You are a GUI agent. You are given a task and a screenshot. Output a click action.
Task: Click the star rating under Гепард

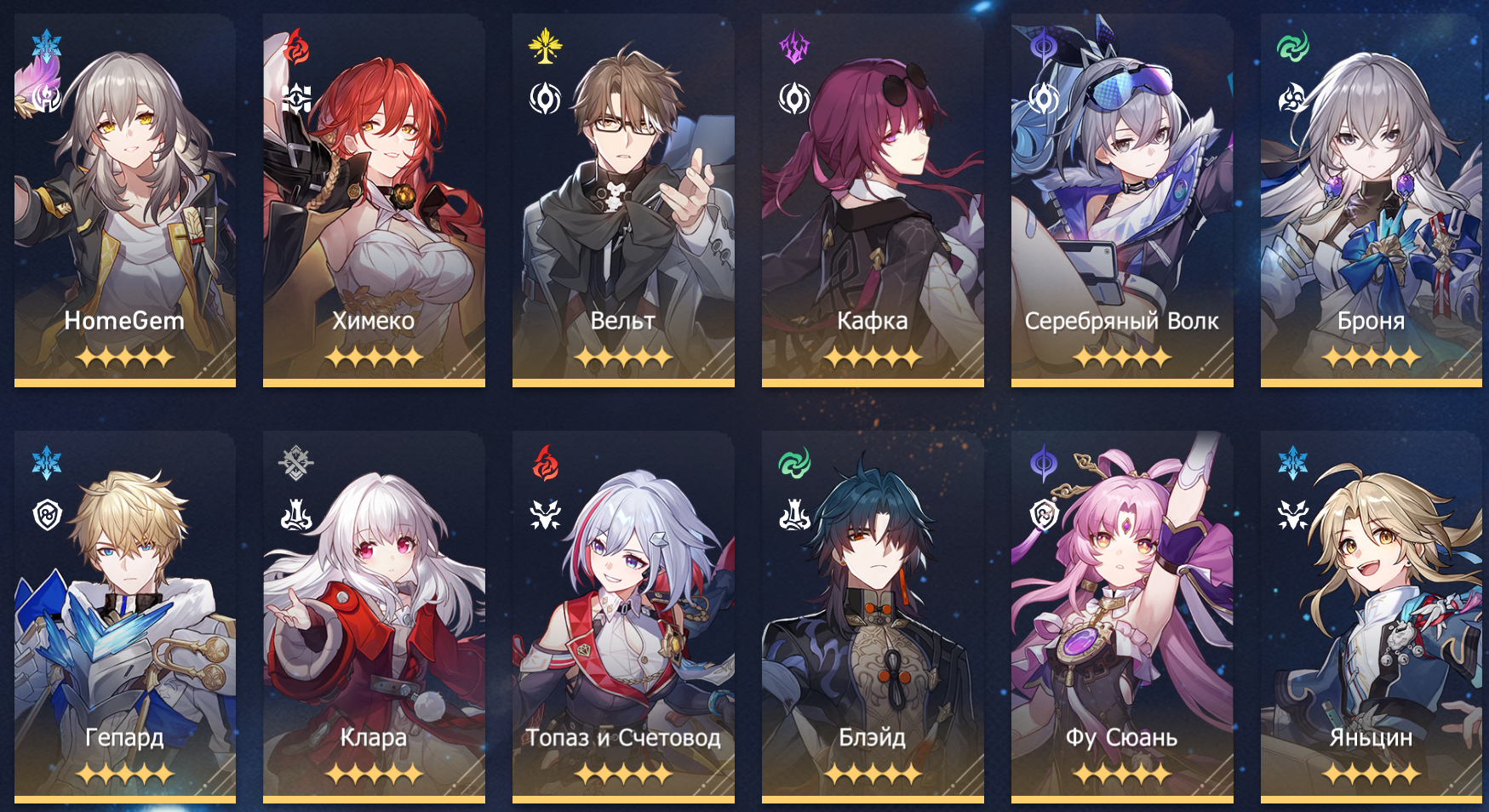[125, 774]
